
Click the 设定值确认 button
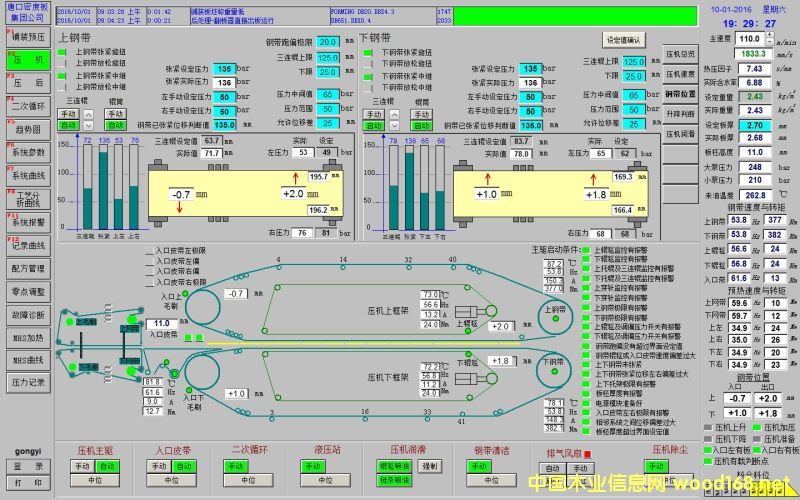[x=624, y=39]
